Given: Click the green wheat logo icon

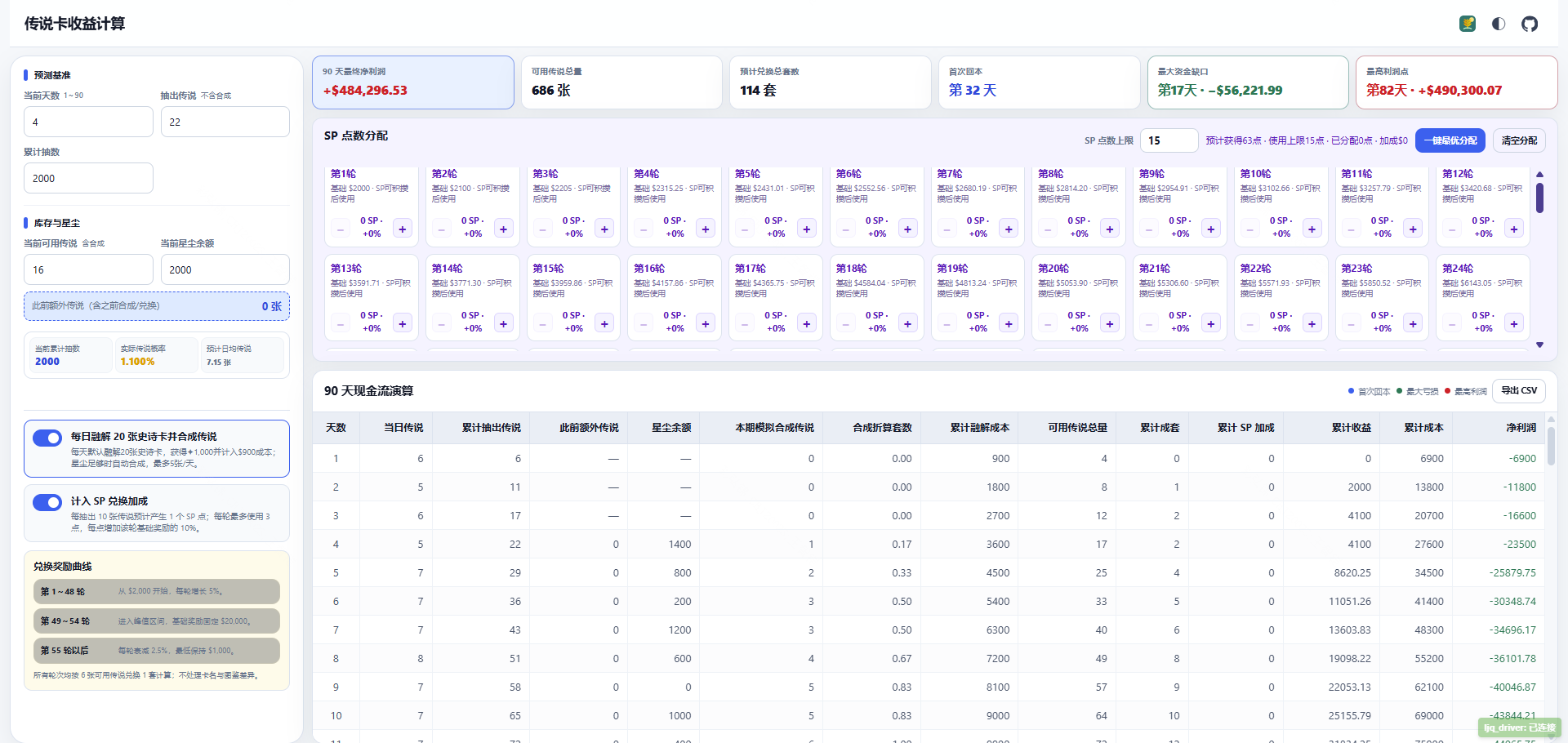Looking at the screenshot, I should pos(1468,24).
